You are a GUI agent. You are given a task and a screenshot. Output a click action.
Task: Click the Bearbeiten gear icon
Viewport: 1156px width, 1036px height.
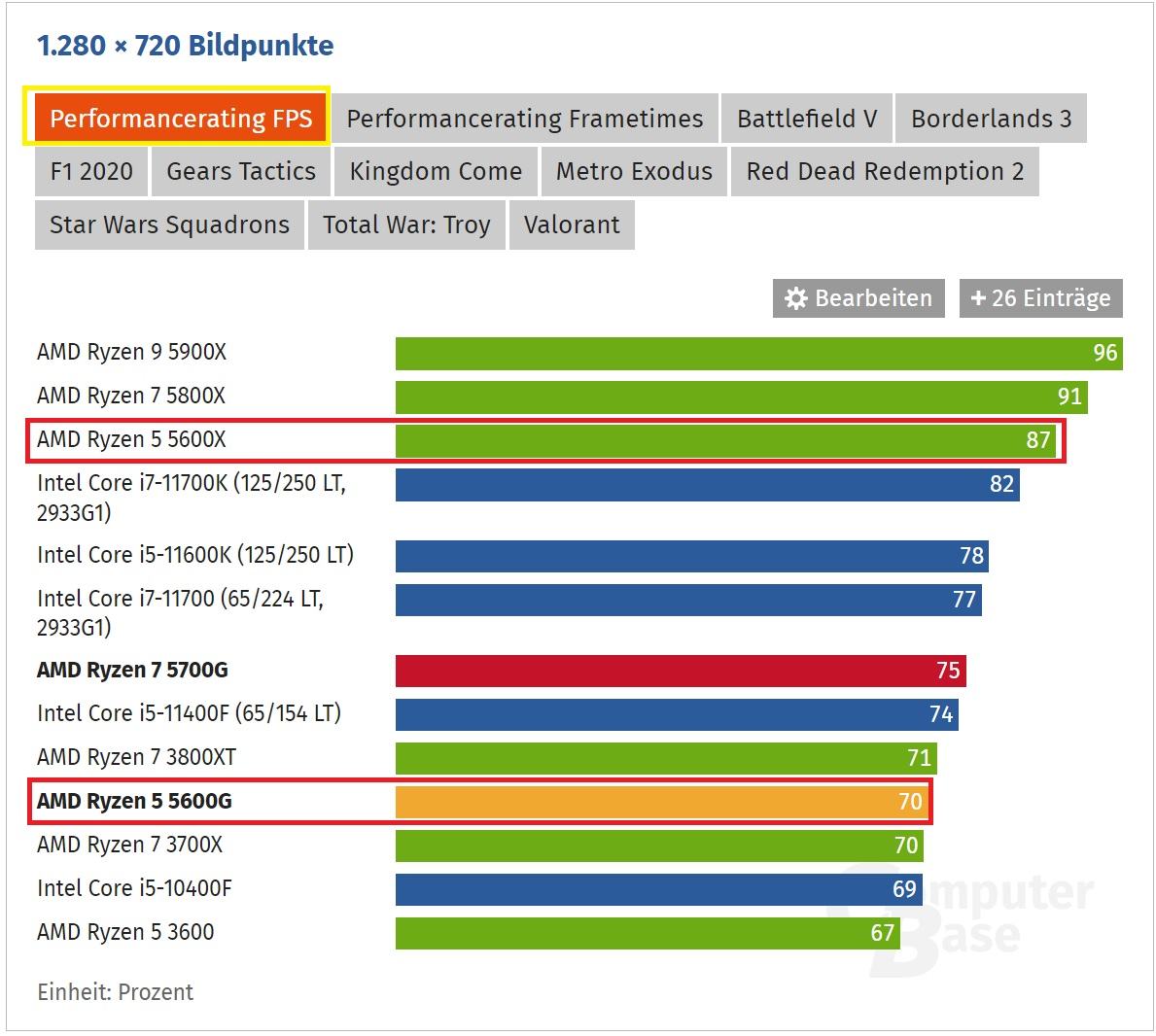795,298
